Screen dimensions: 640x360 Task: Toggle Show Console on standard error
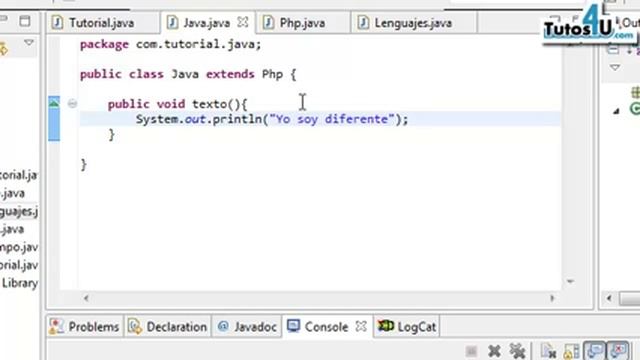tap(618, 351)
